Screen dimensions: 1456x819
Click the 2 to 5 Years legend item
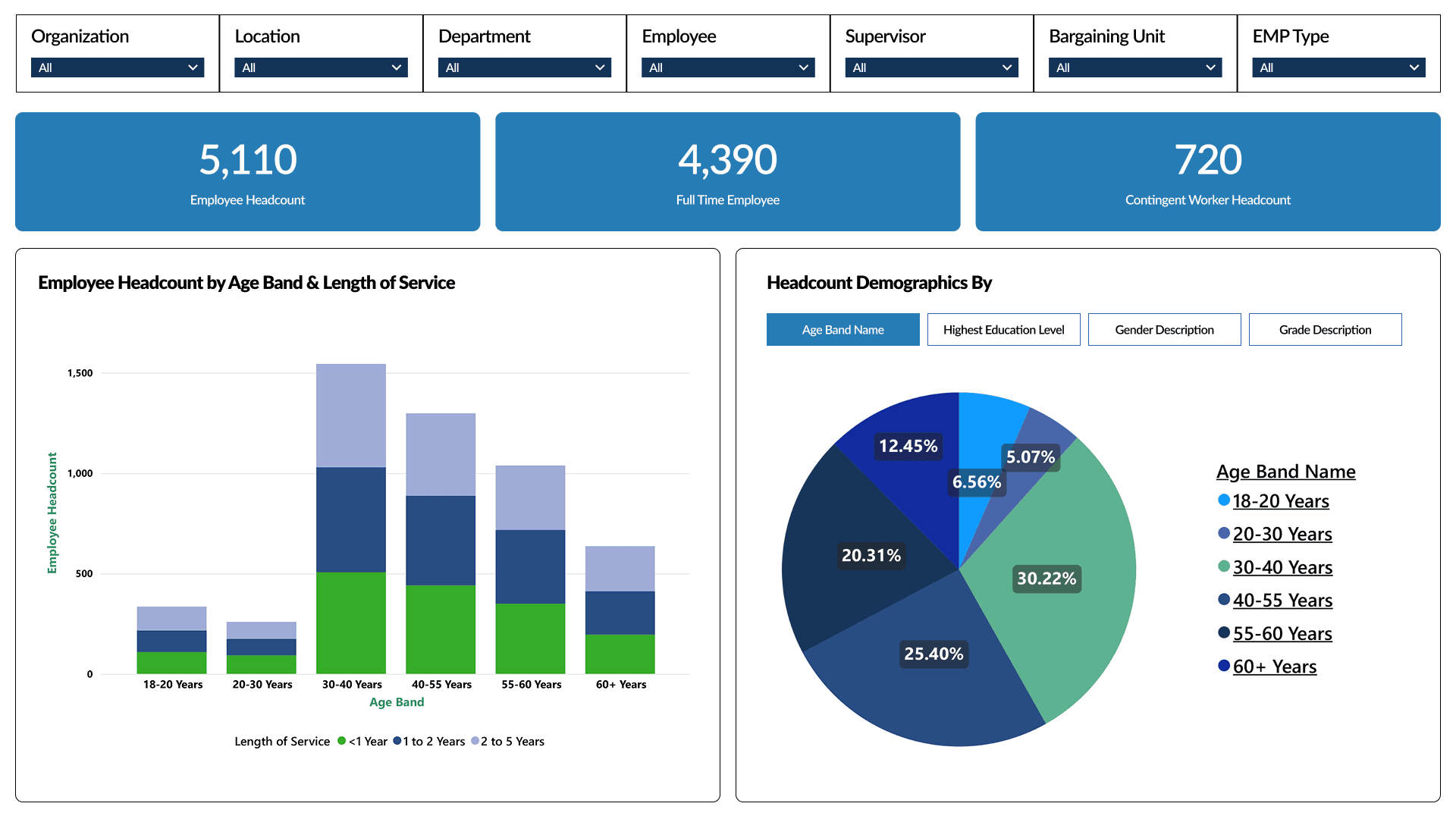[x=512, y=742]
